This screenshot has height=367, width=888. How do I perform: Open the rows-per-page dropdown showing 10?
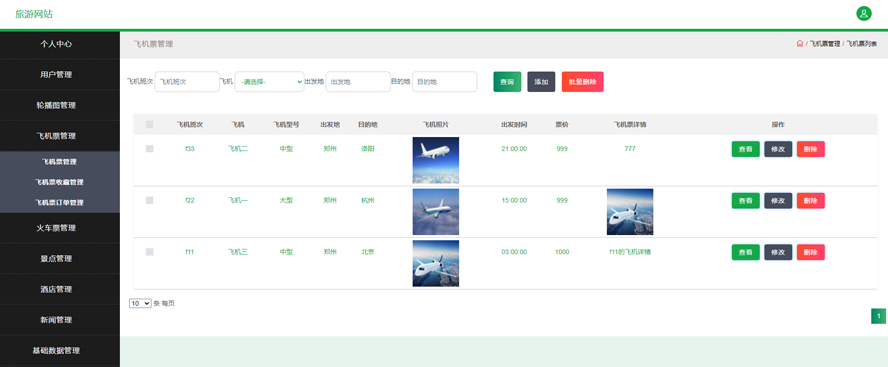(x=140, y=303)
